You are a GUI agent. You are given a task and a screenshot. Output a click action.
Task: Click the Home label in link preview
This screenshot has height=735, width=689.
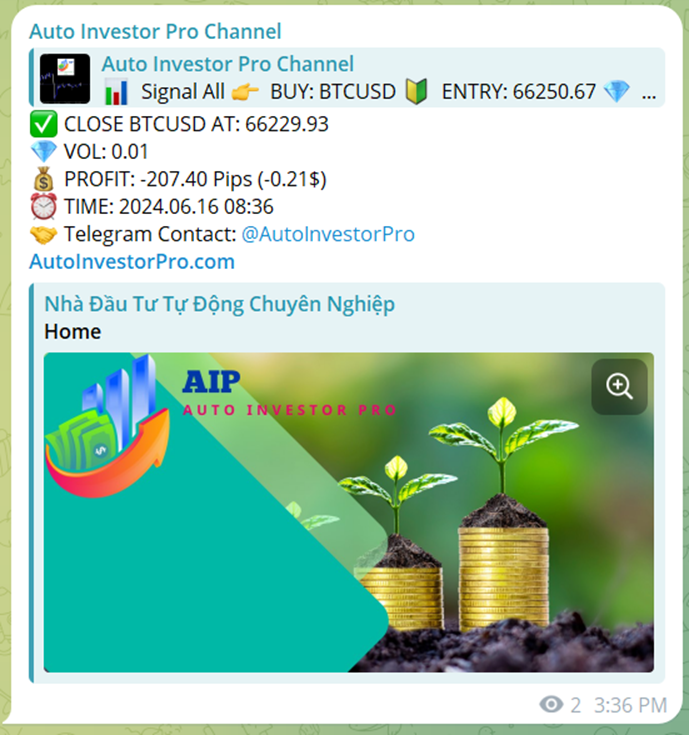click(x=73, y=331)
